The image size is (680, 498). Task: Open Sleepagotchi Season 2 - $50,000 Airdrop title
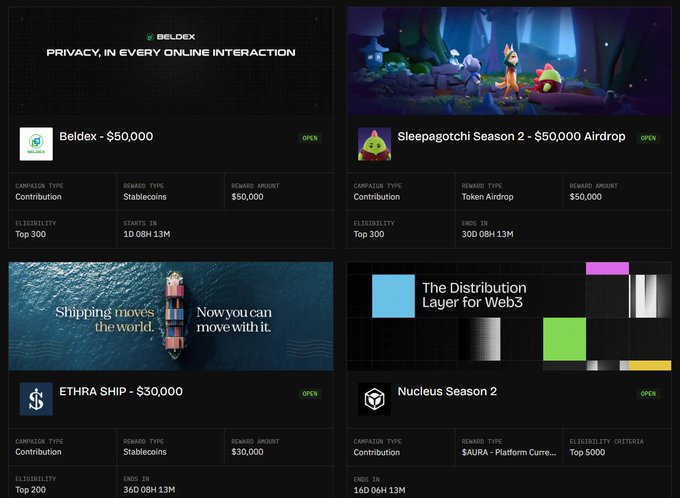coord(511,136)
